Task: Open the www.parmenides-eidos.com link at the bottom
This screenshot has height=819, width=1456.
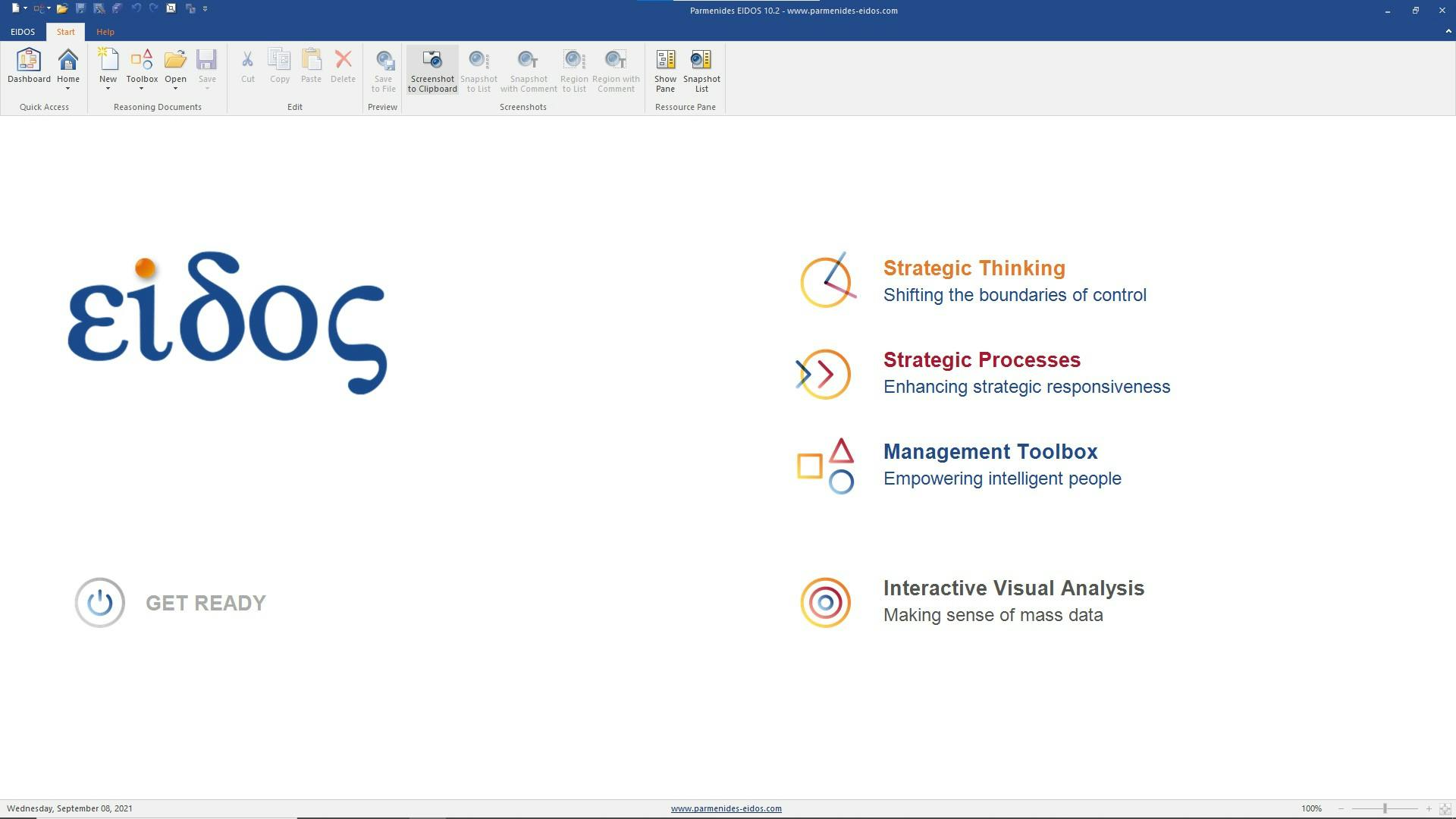Action: pyautogui.click(x=726, y=808)
